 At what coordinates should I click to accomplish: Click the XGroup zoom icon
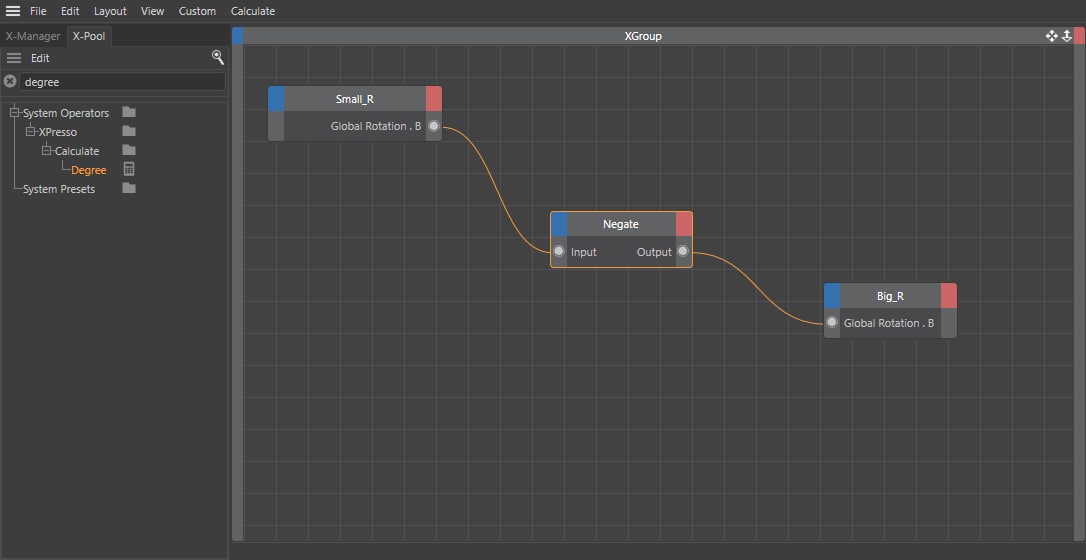(1067, 36)
